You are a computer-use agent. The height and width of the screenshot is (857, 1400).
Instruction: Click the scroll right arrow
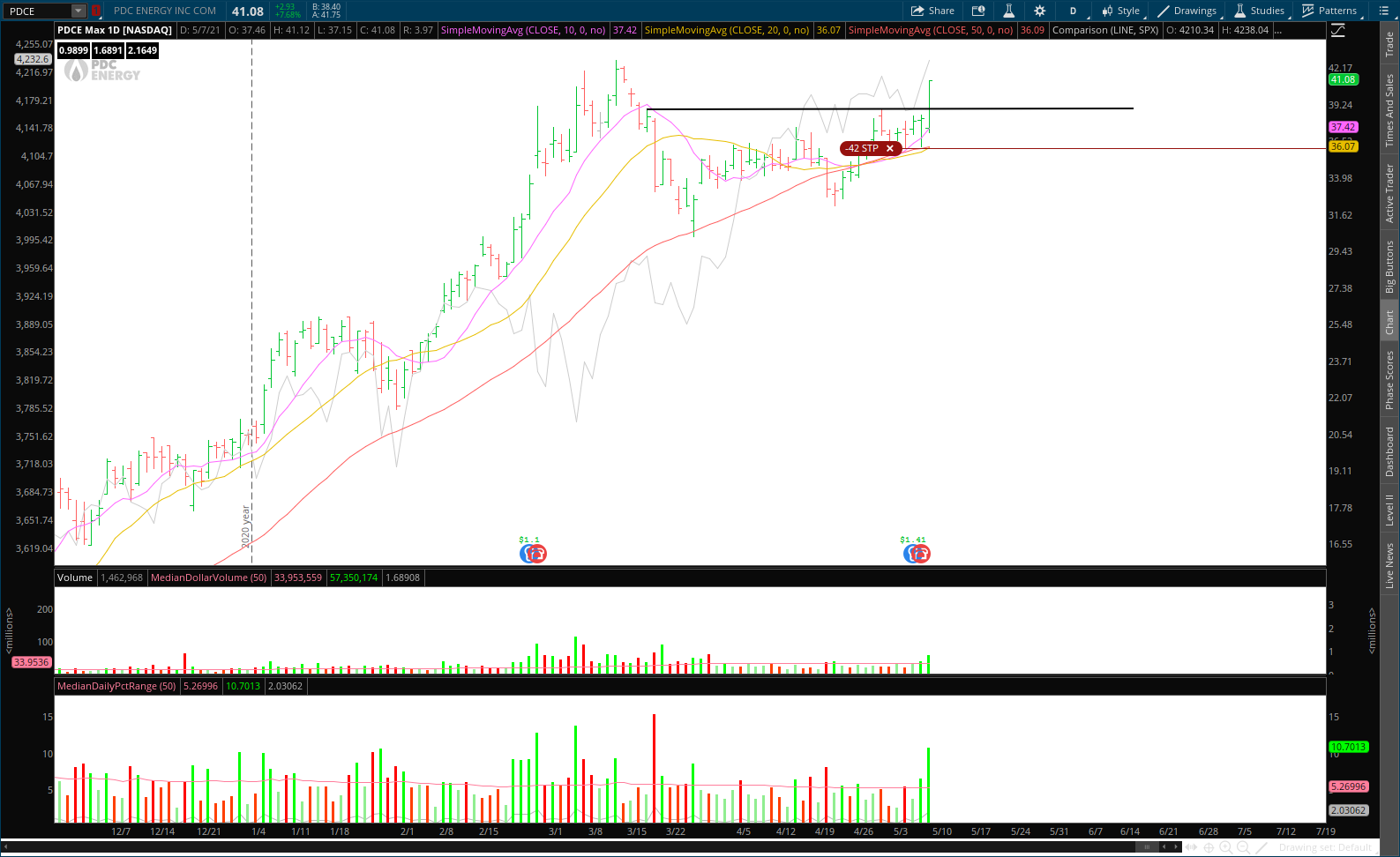click(1177, 847)
